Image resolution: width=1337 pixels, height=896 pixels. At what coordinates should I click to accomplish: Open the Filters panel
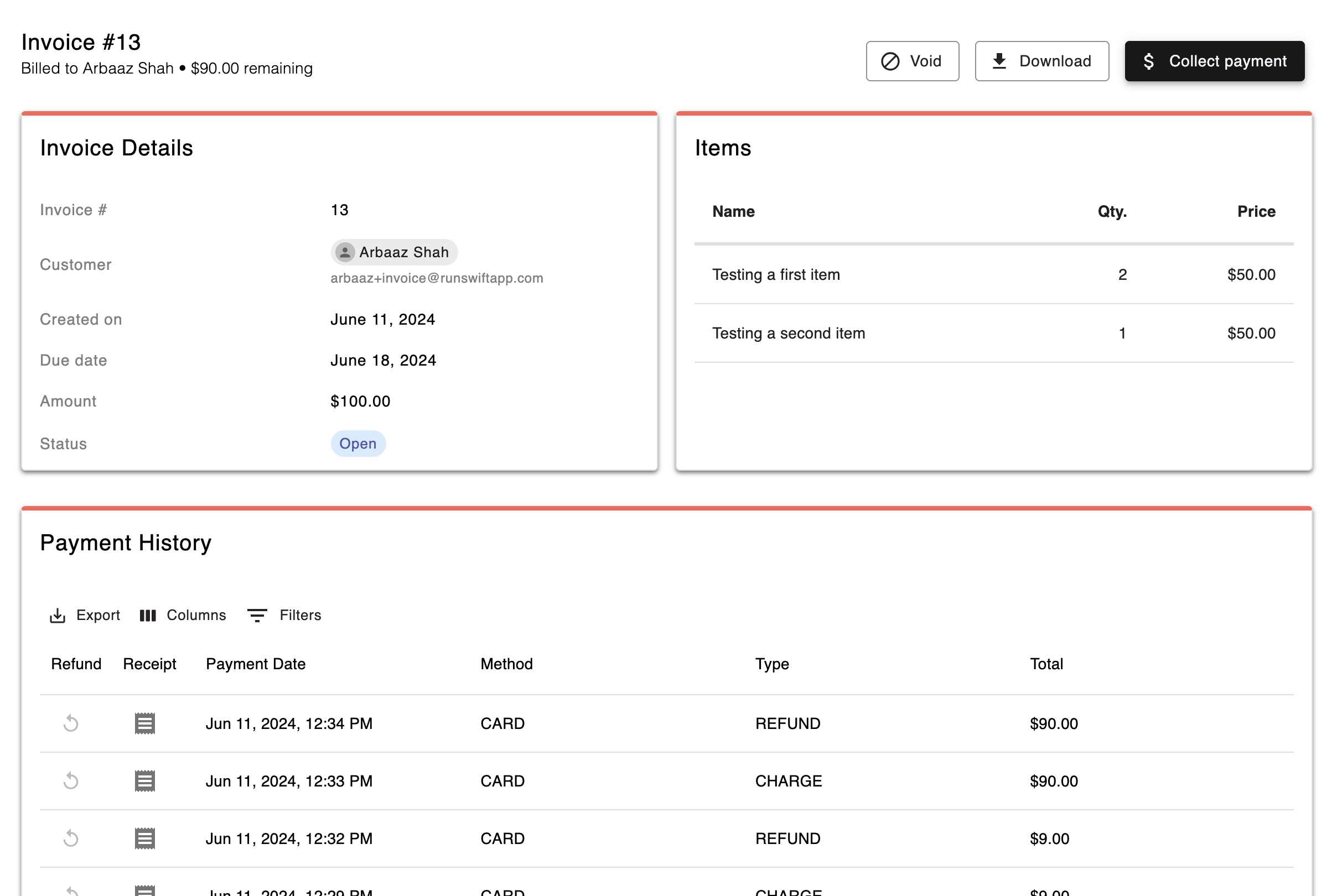click(284, 615)
